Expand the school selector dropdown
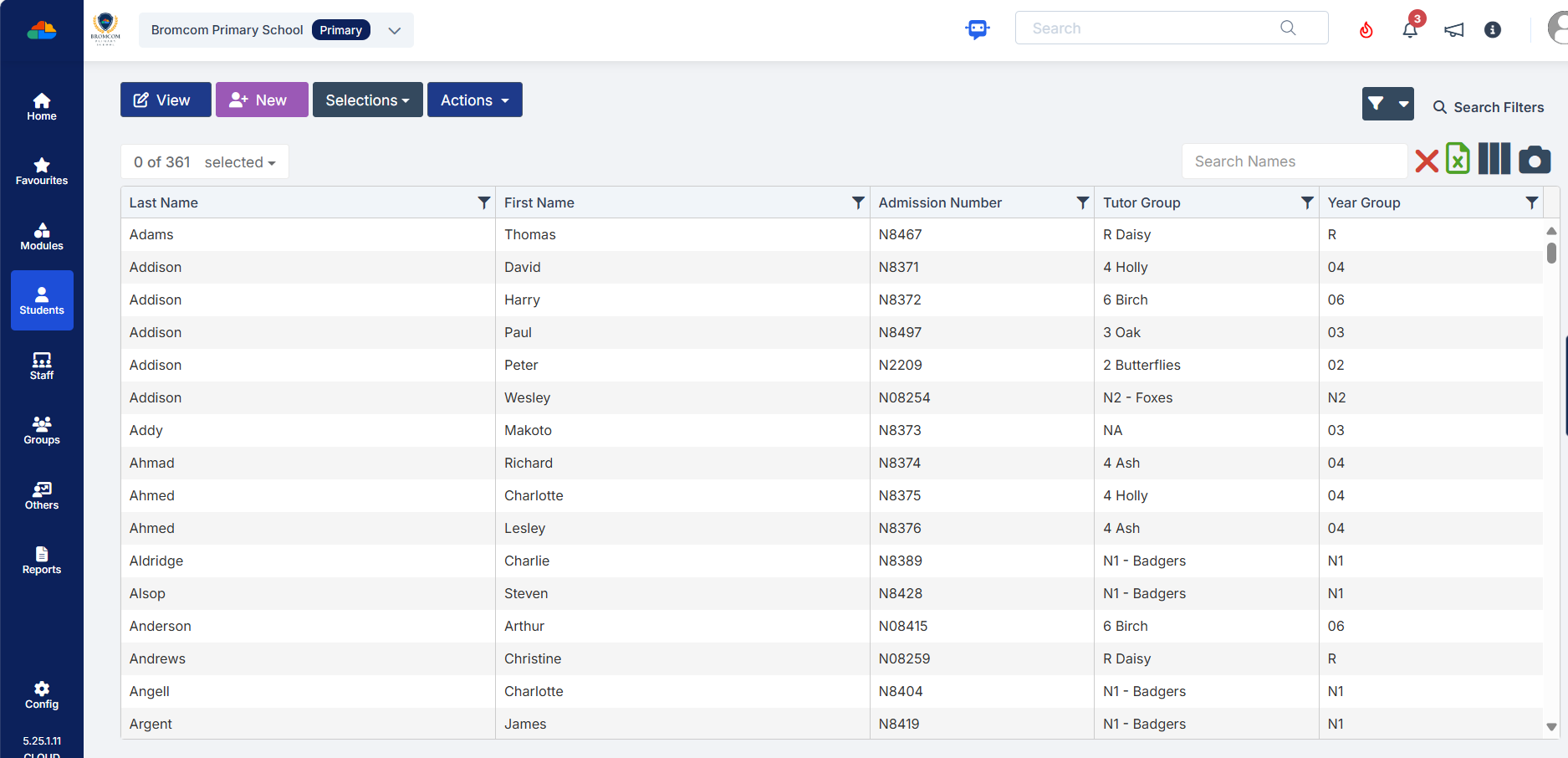The height and width of the screenshot is (758, 1568). 394,31
